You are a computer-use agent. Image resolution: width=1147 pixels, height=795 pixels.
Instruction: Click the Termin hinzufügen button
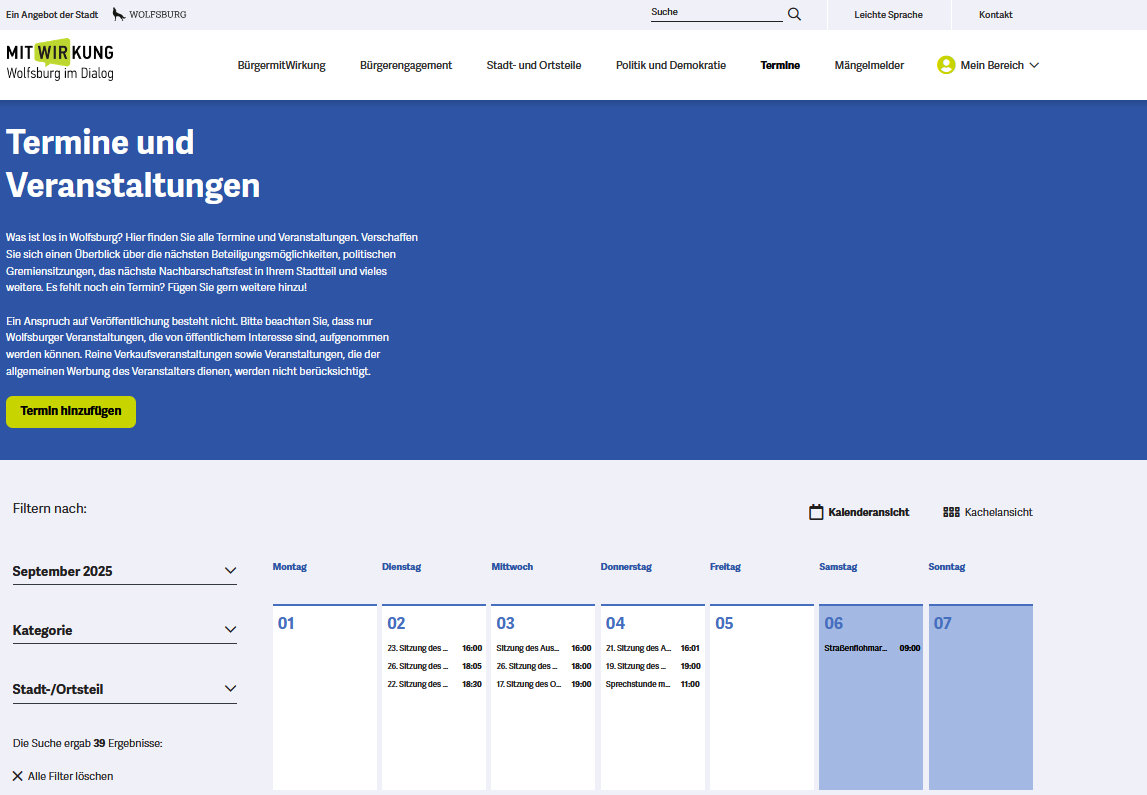[71, 411]
